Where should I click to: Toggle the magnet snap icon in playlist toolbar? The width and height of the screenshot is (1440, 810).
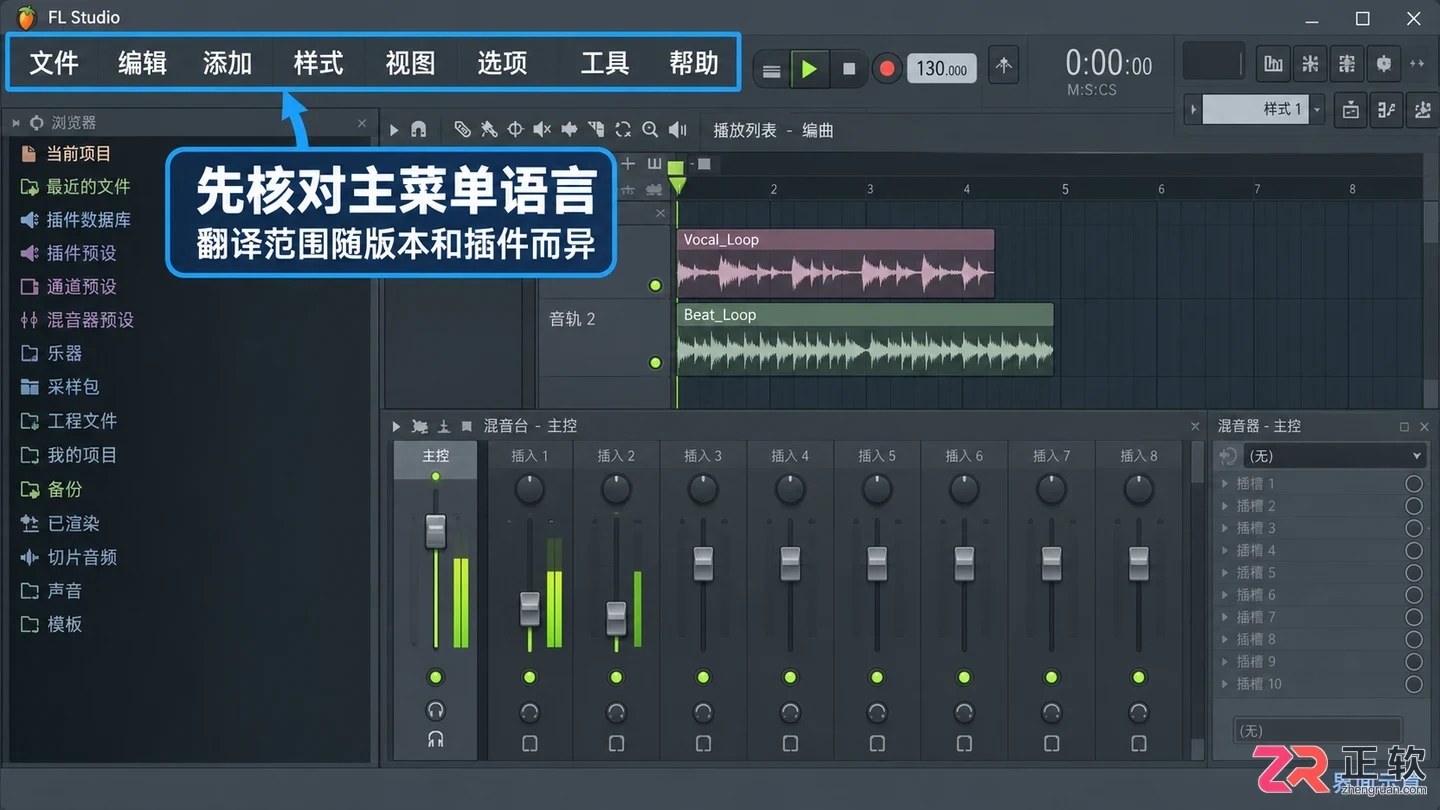(x=419, y=129)
